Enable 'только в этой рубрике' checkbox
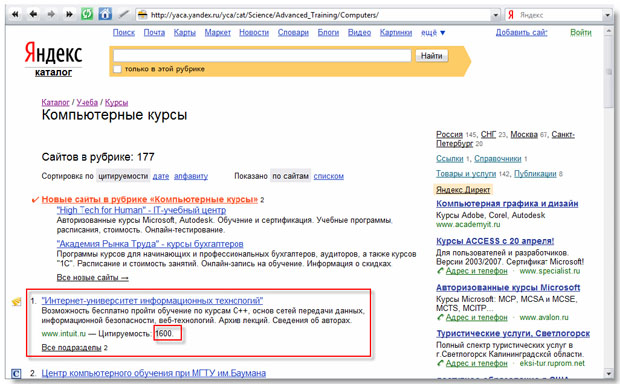The image size is (620, 384). (117, 69)
